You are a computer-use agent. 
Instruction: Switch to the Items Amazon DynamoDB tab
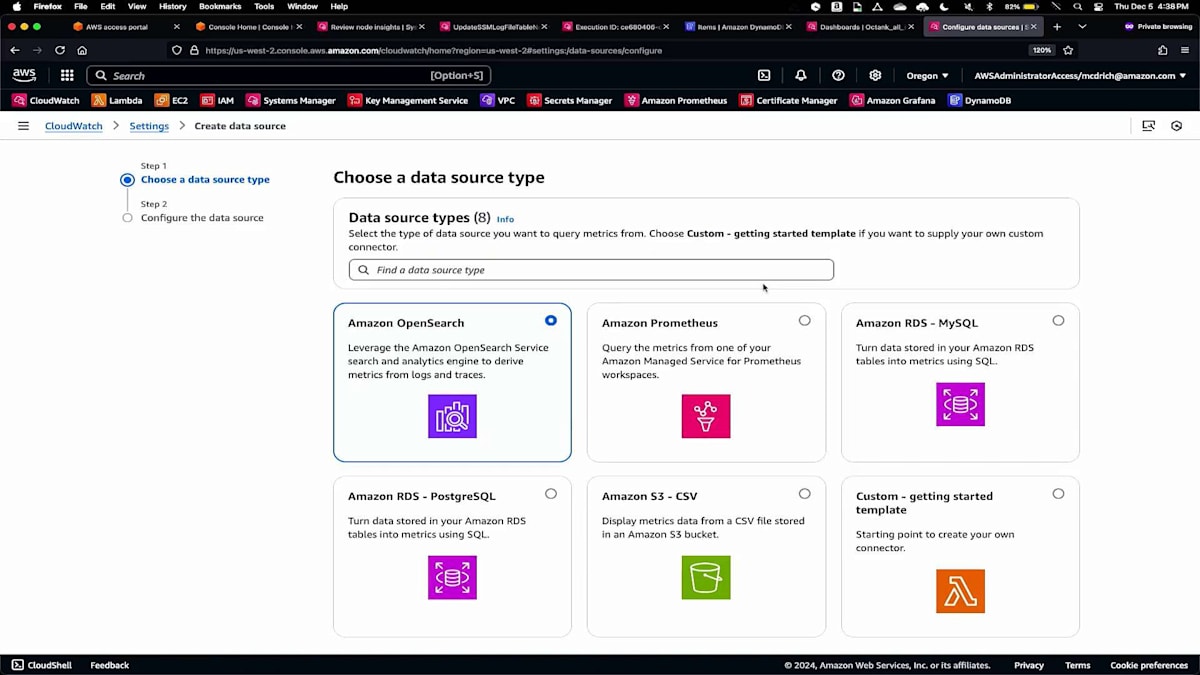pos(737,27)
